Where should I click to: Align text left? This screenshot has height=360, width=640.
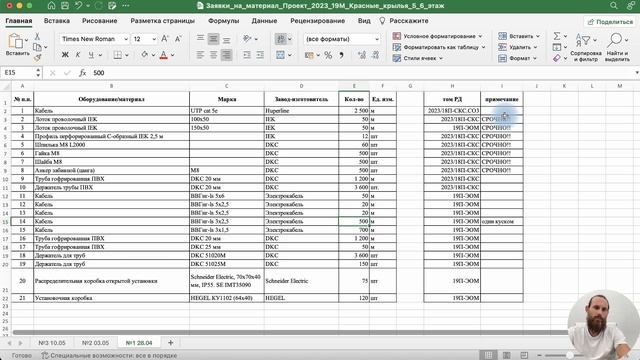200,55
